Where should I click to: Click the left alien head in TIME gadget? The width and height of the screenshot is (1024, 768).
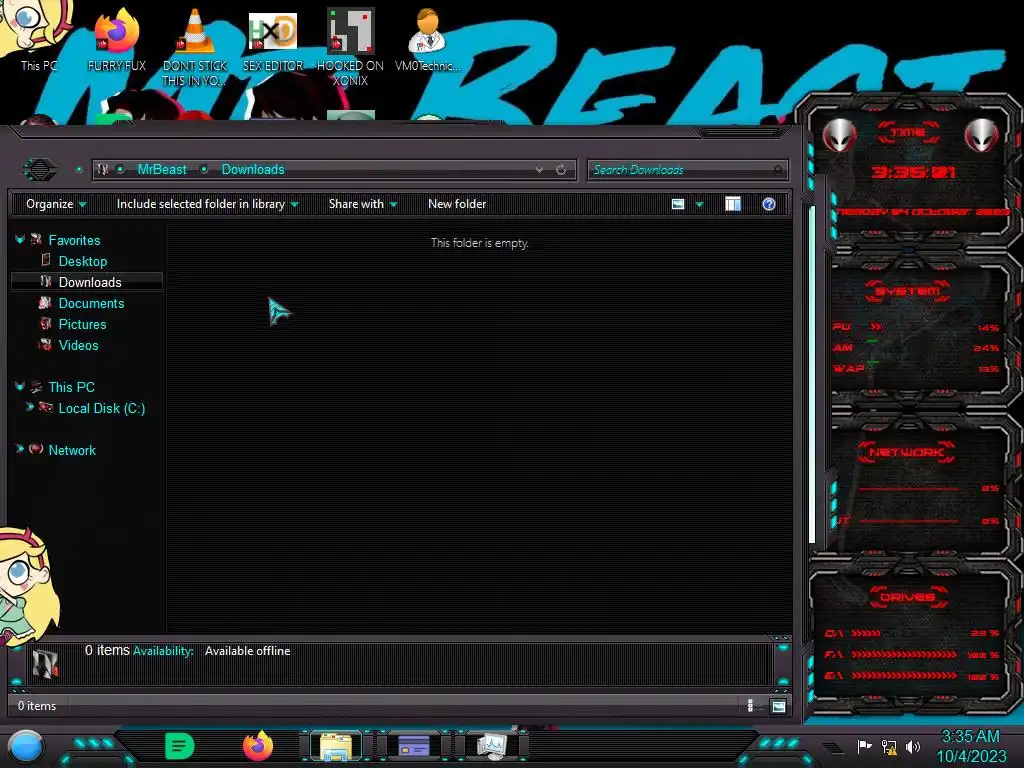pyautogui.click(x=839, y=135)
